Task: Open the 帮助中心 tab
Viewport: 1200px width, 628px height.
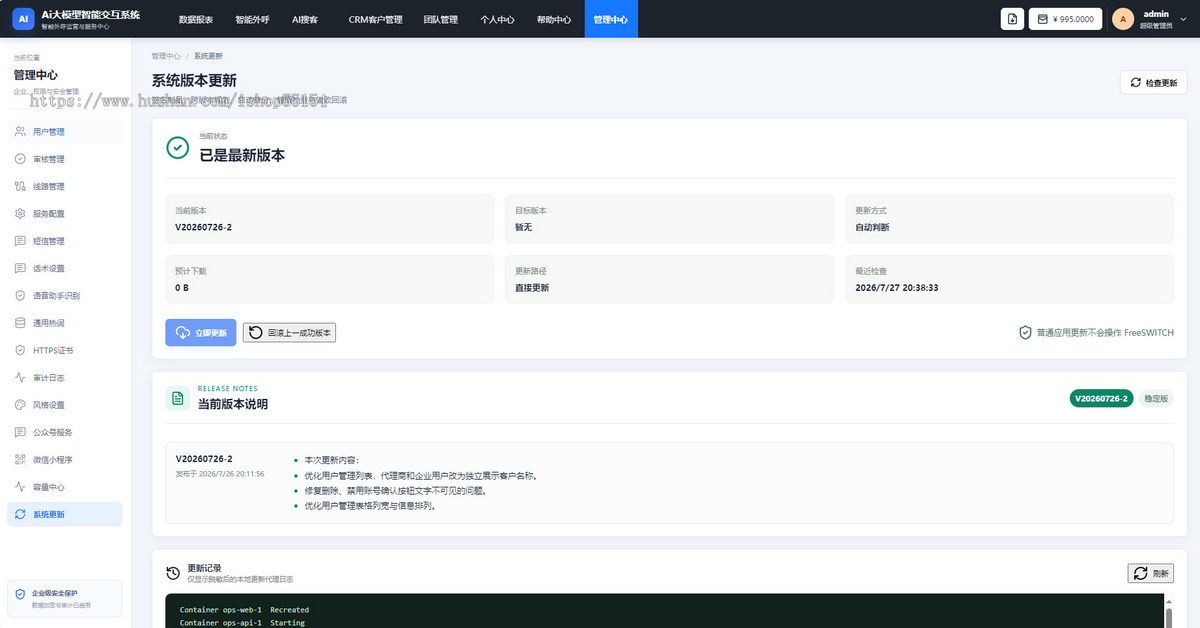Action: (x=554, y=19)
